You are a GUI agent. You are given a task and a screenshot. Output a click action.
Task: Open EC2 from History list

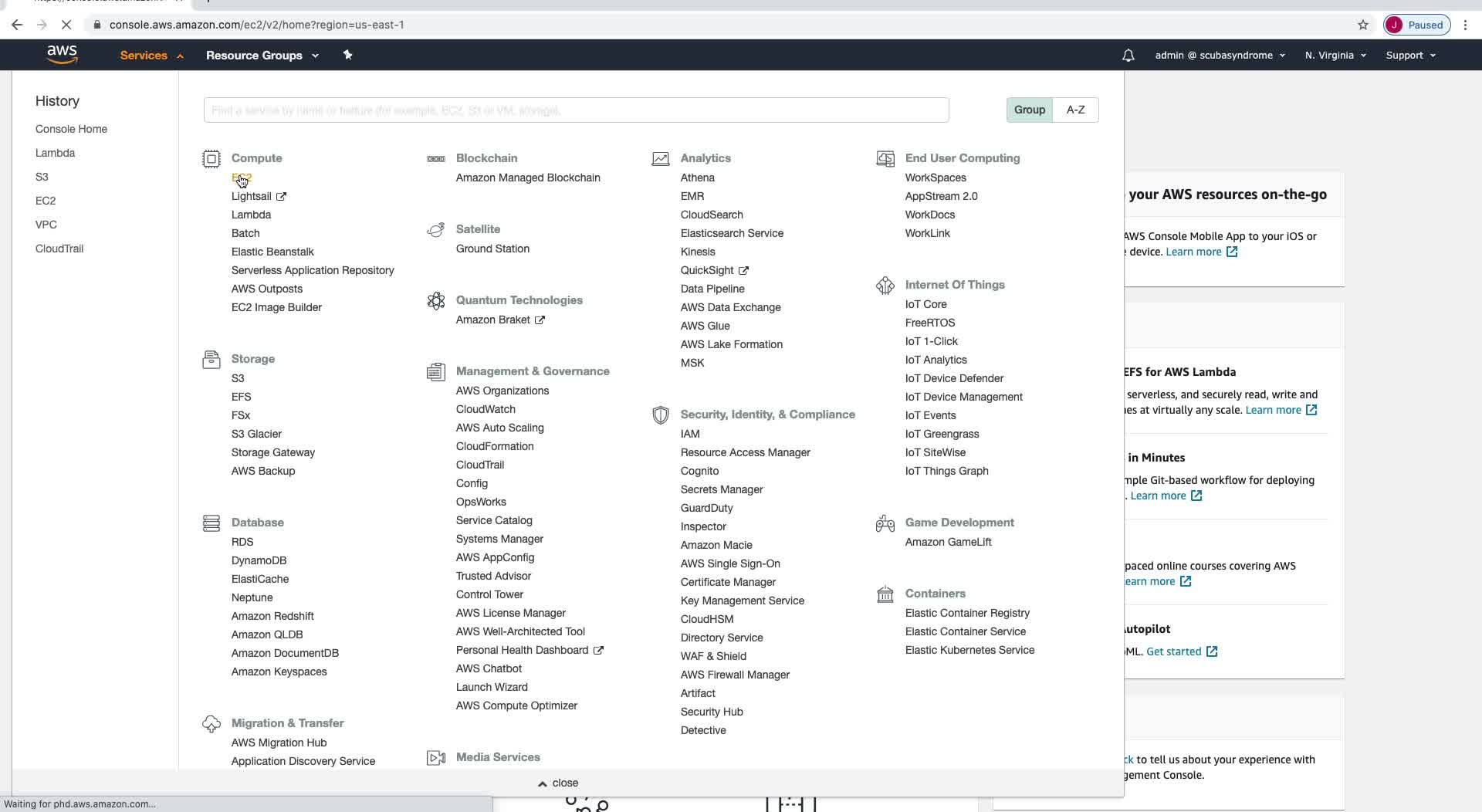46,201
